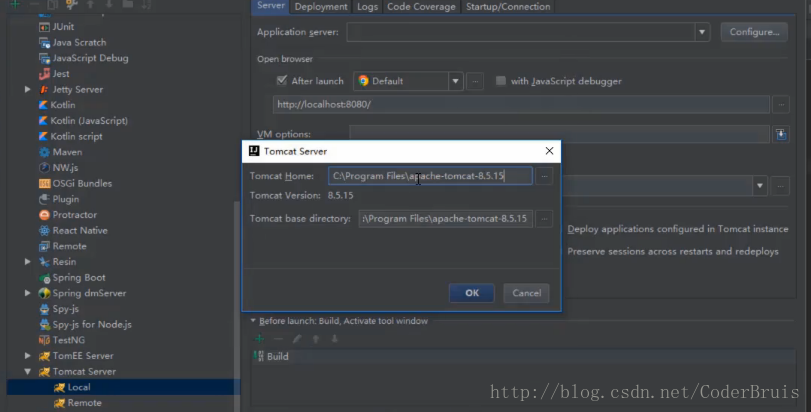Click the Spy-js icon
Screen dimensions: 811x412
(x=44, y=309)
